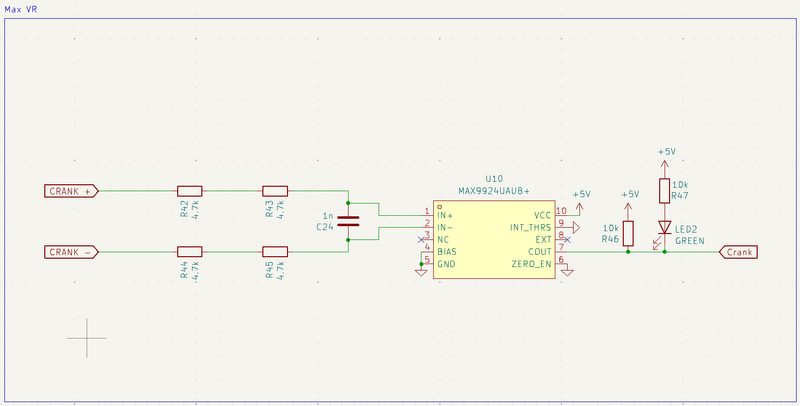Click the ZERO_EN pin name
The height and width of the screenshot is (406, 800).
532,264
